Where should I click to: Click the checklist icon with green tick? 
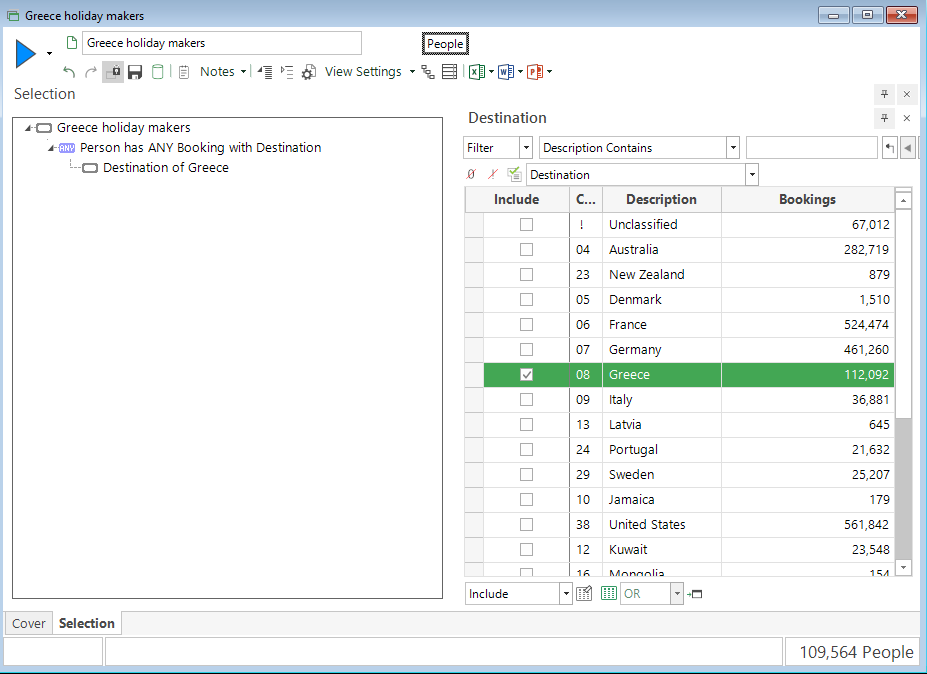[514, 174]
